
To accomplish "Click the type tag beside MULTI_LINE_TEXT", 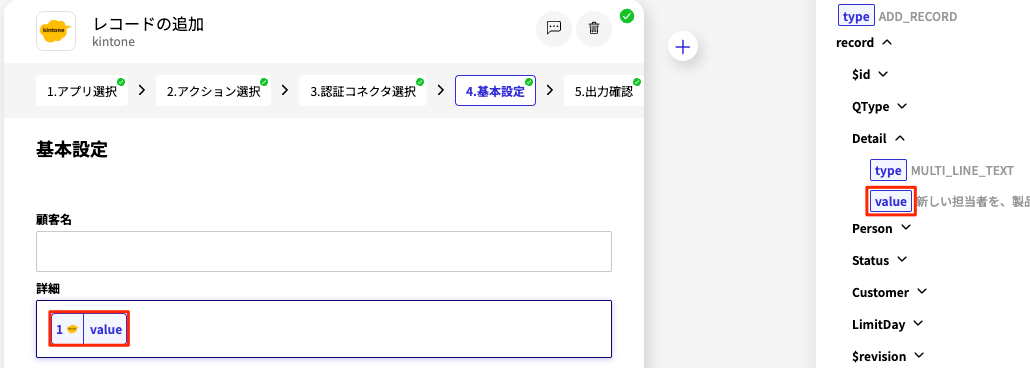I will click(888, 170).
